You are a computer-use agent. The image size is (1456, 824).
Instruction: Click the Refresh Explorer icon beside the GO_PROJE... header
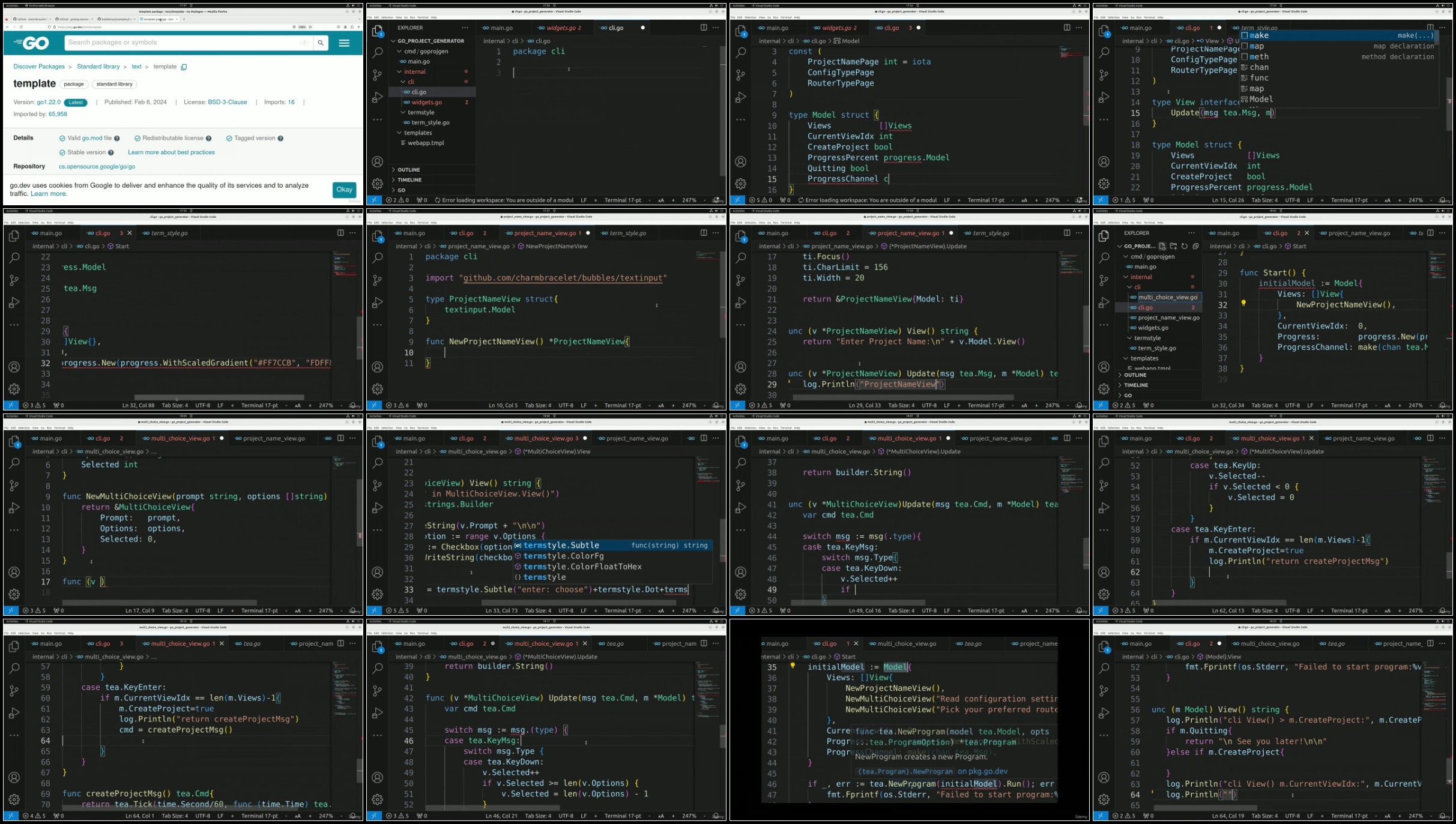(1184, 246)
